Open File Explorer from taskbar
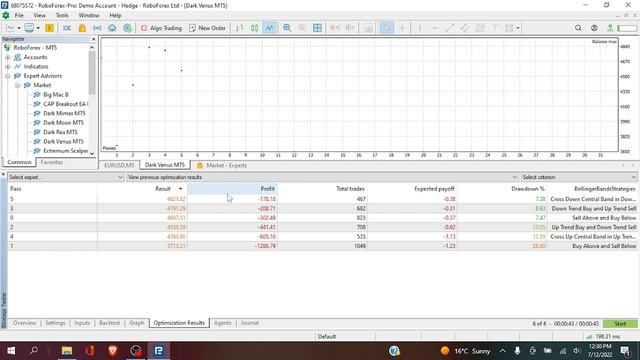The height and width of the screenshot is (360, 640). click(x=67, y=351)
